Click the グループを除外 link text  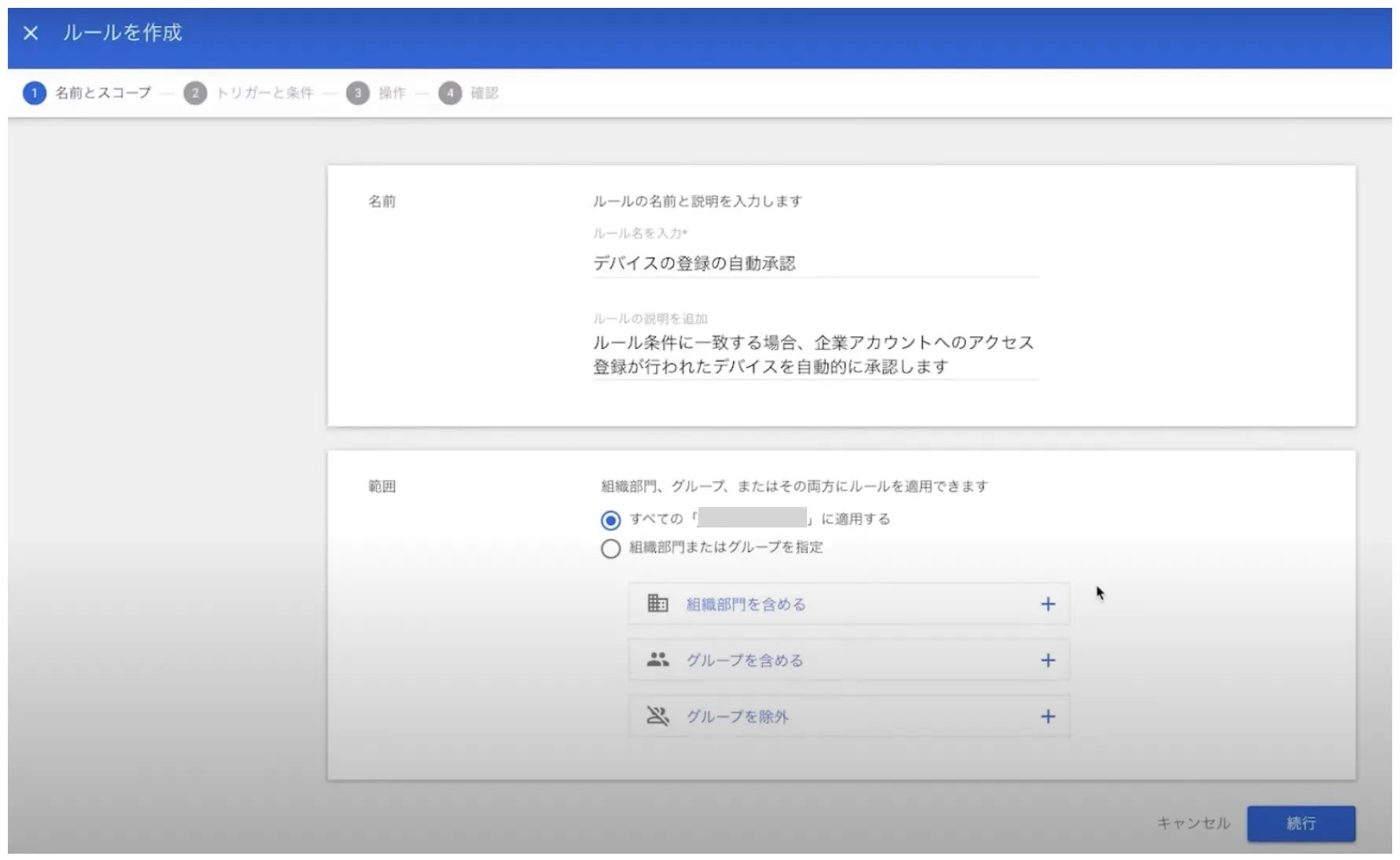[737, 717]
